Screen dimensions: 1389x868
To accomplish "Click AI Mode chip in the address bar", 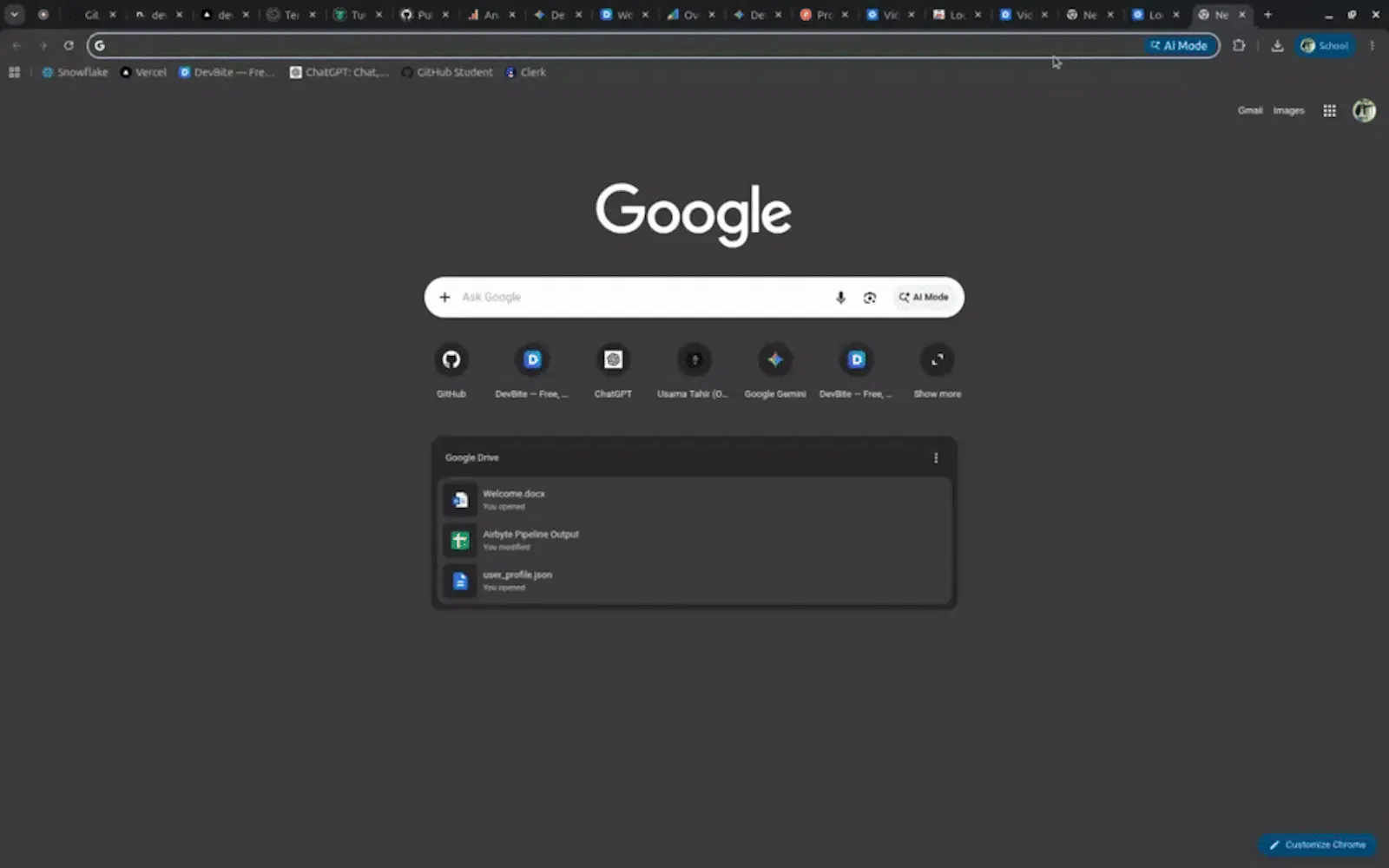I will [x=1179, y=45].
